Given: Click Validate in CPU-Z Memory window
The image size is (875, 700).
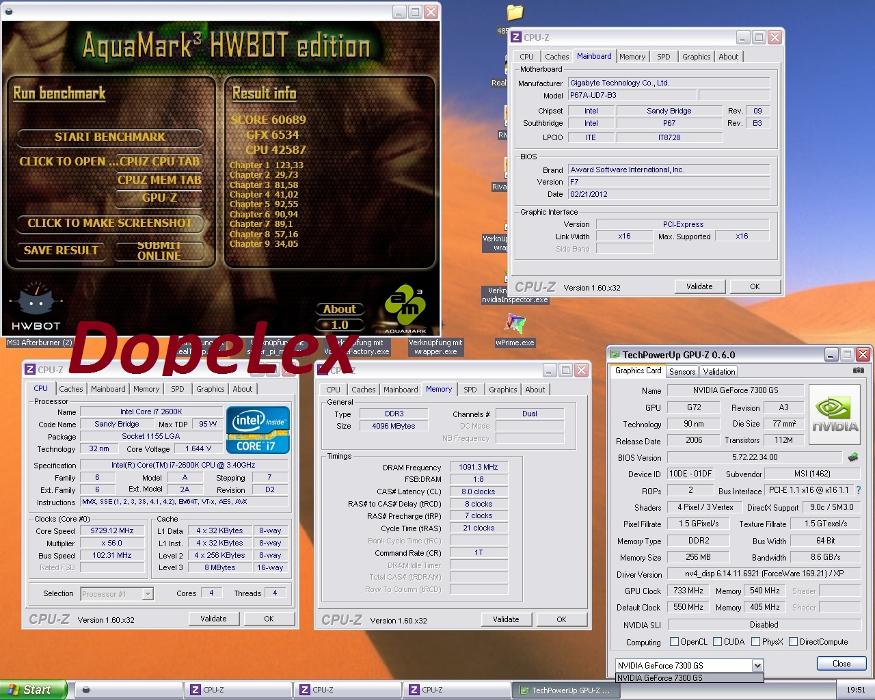Looking at the screenshot, I should tap(506, 619).
